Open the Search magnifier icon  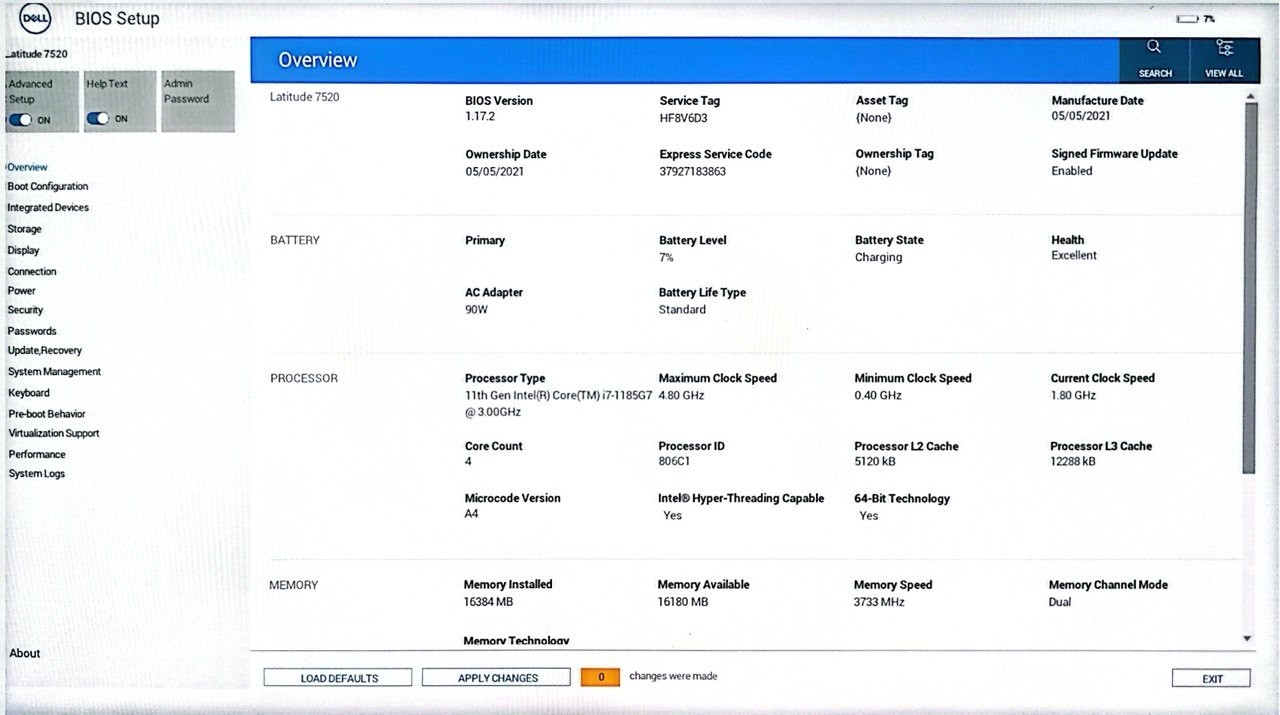point(1153,47)
